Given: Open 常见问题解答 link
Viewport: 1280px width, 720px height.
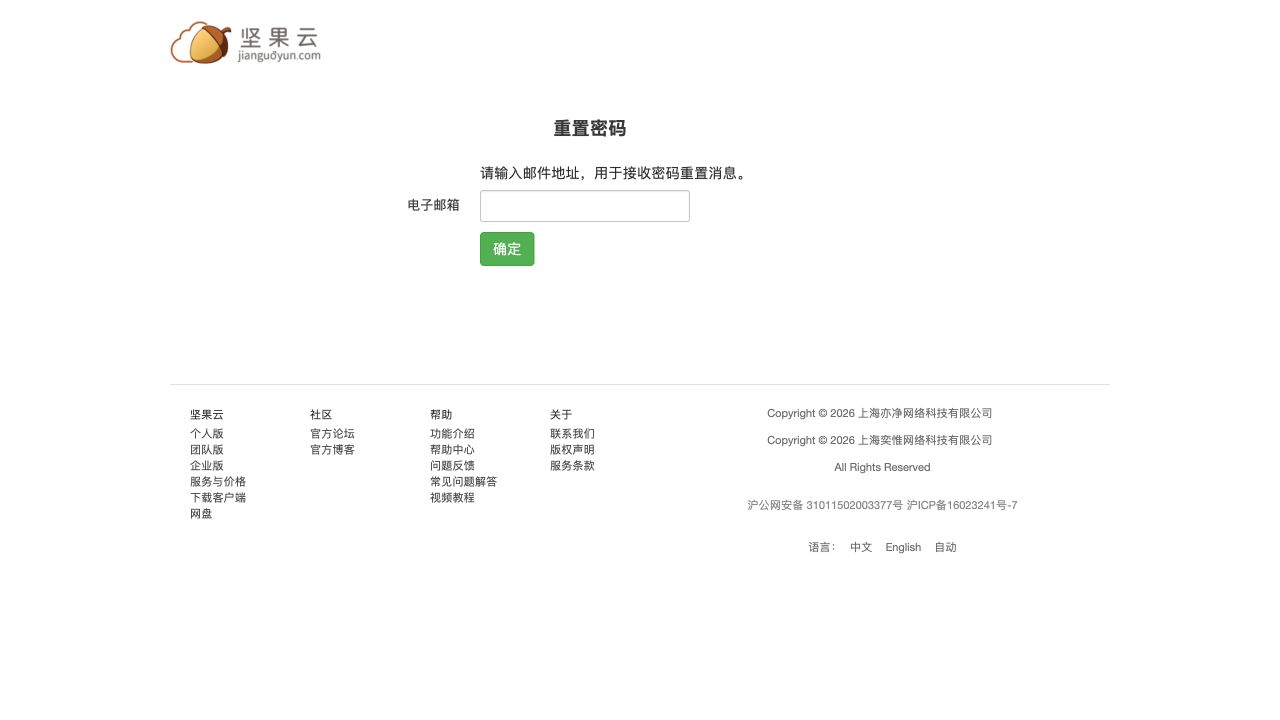Looking at the screenshot, I should tap(463, 482).
